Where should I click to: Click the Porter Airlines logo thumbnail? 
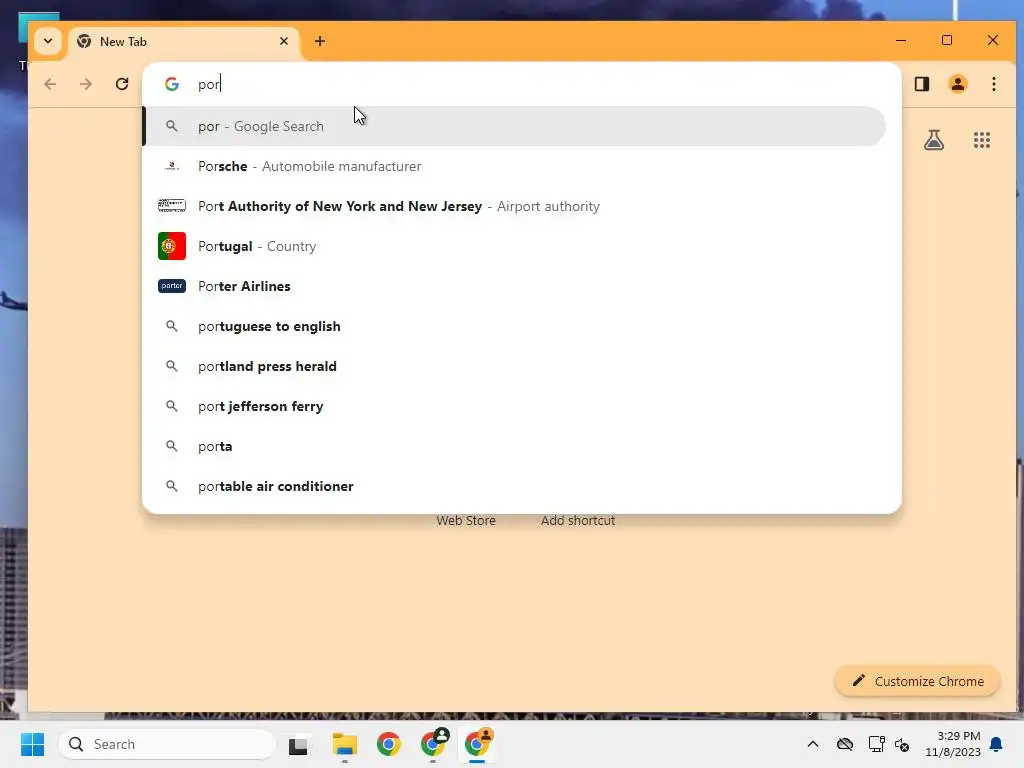click(x=172, y=286)
